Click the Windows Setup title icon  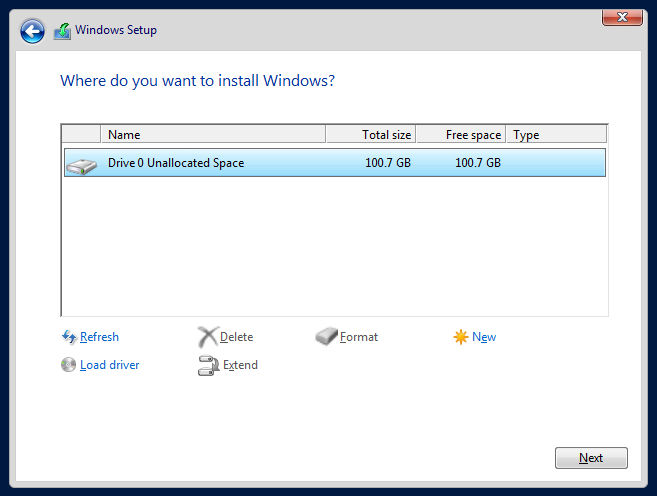point(62,31)
